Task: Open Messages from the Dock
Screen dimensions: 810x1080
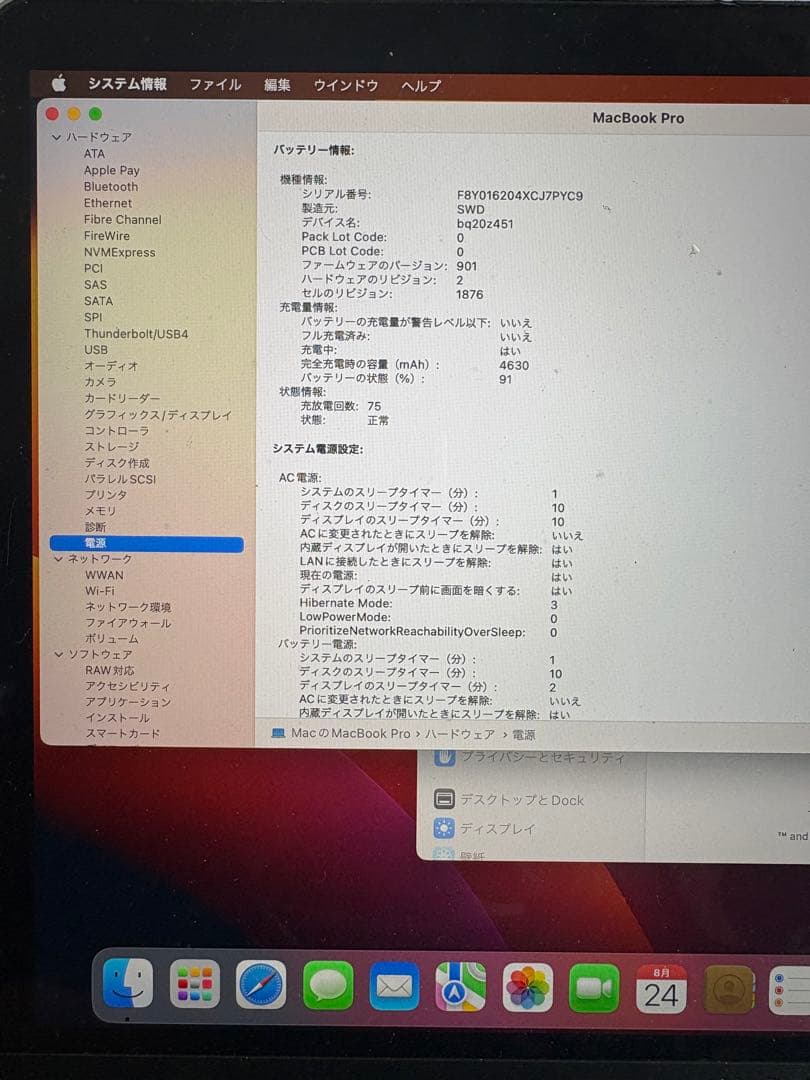Action: click(329, 984)
